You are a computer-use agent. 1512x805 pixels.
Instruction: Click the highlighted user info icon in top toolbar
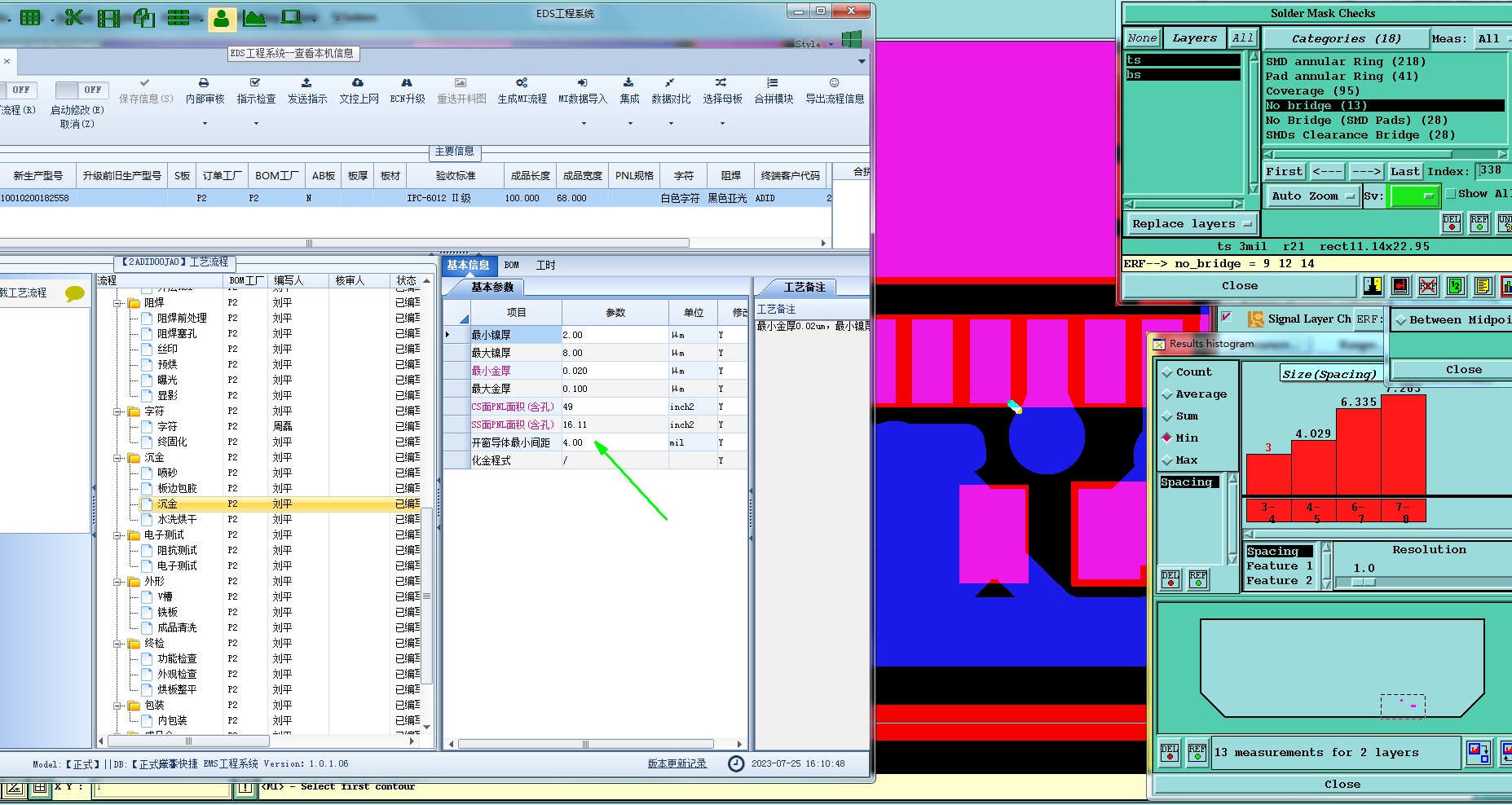coord(221,18)
